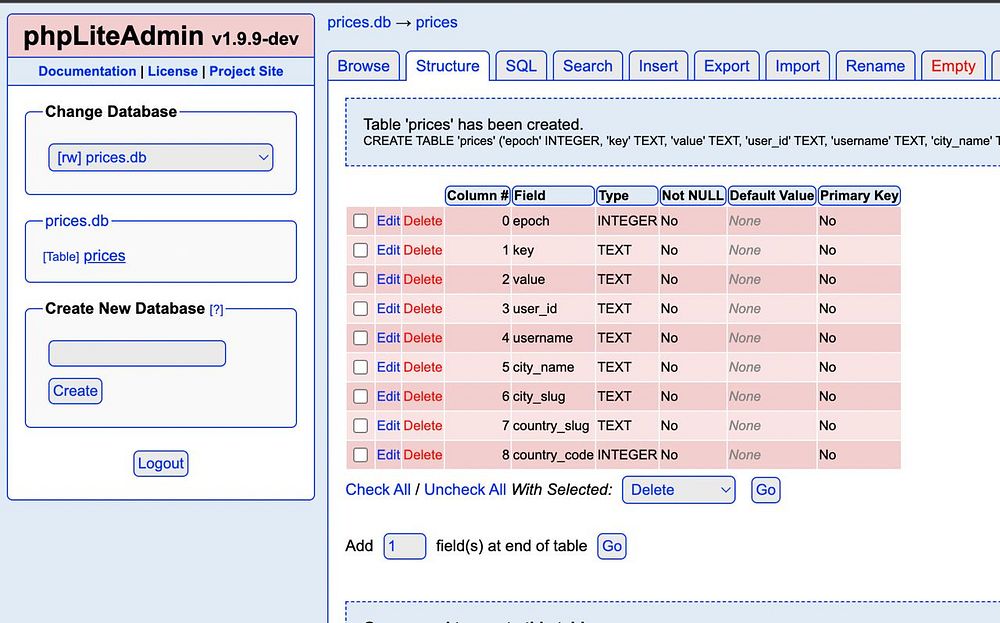Click prices.db in the breadcrumb

point(359,22)
